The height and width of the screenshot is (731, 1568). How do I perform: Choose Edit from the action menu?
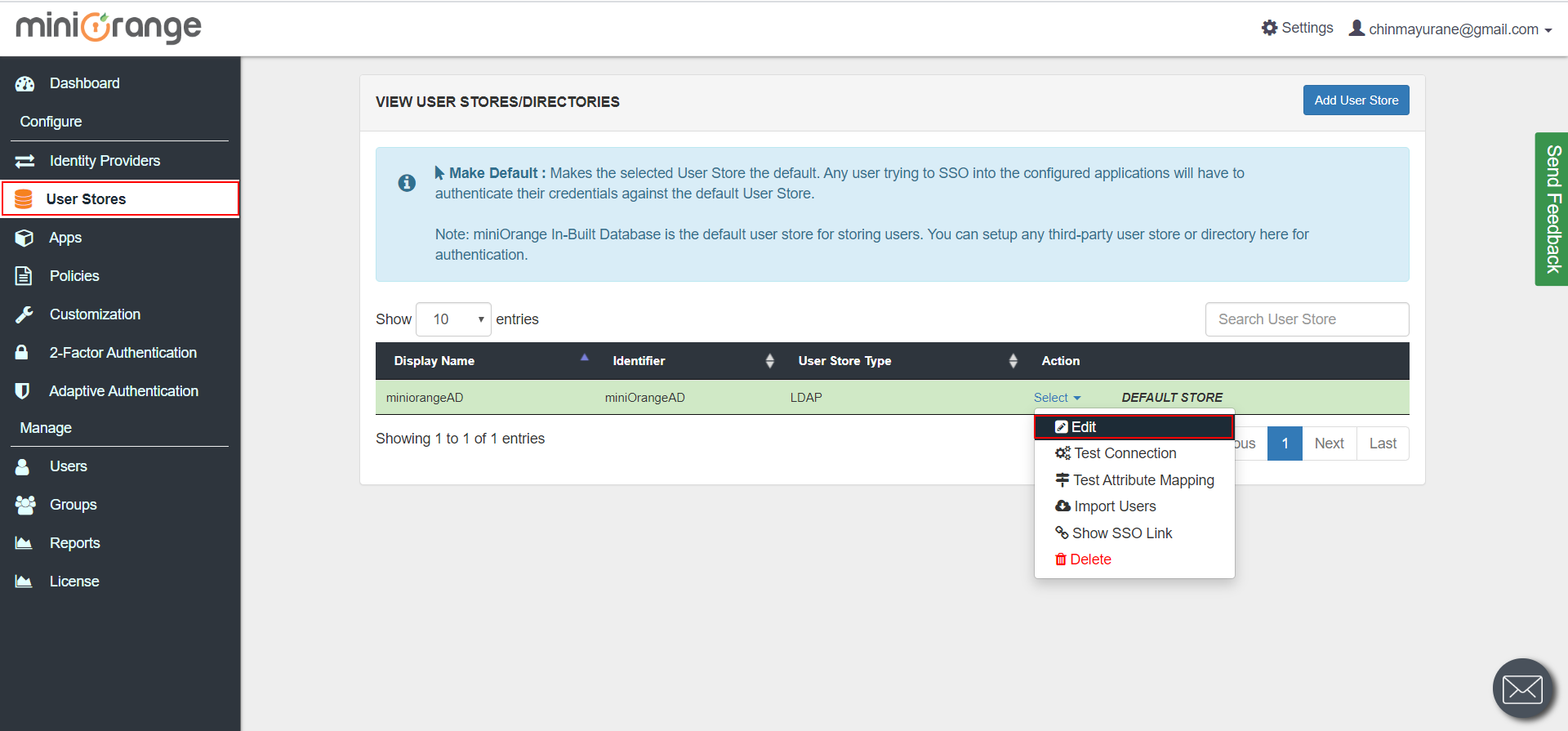[1134, 427]
